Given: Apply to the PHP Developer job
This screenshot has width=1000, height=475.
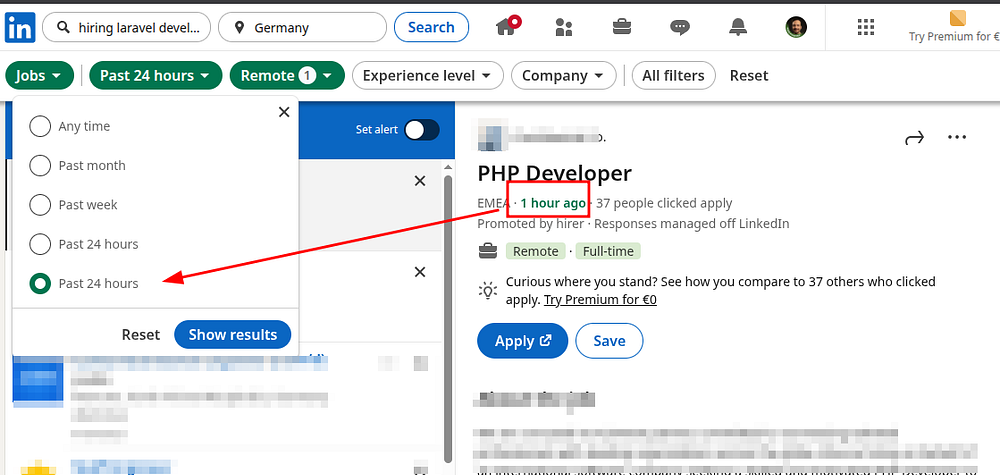Looking at the screenshot, I should click(x=522, y=341).
